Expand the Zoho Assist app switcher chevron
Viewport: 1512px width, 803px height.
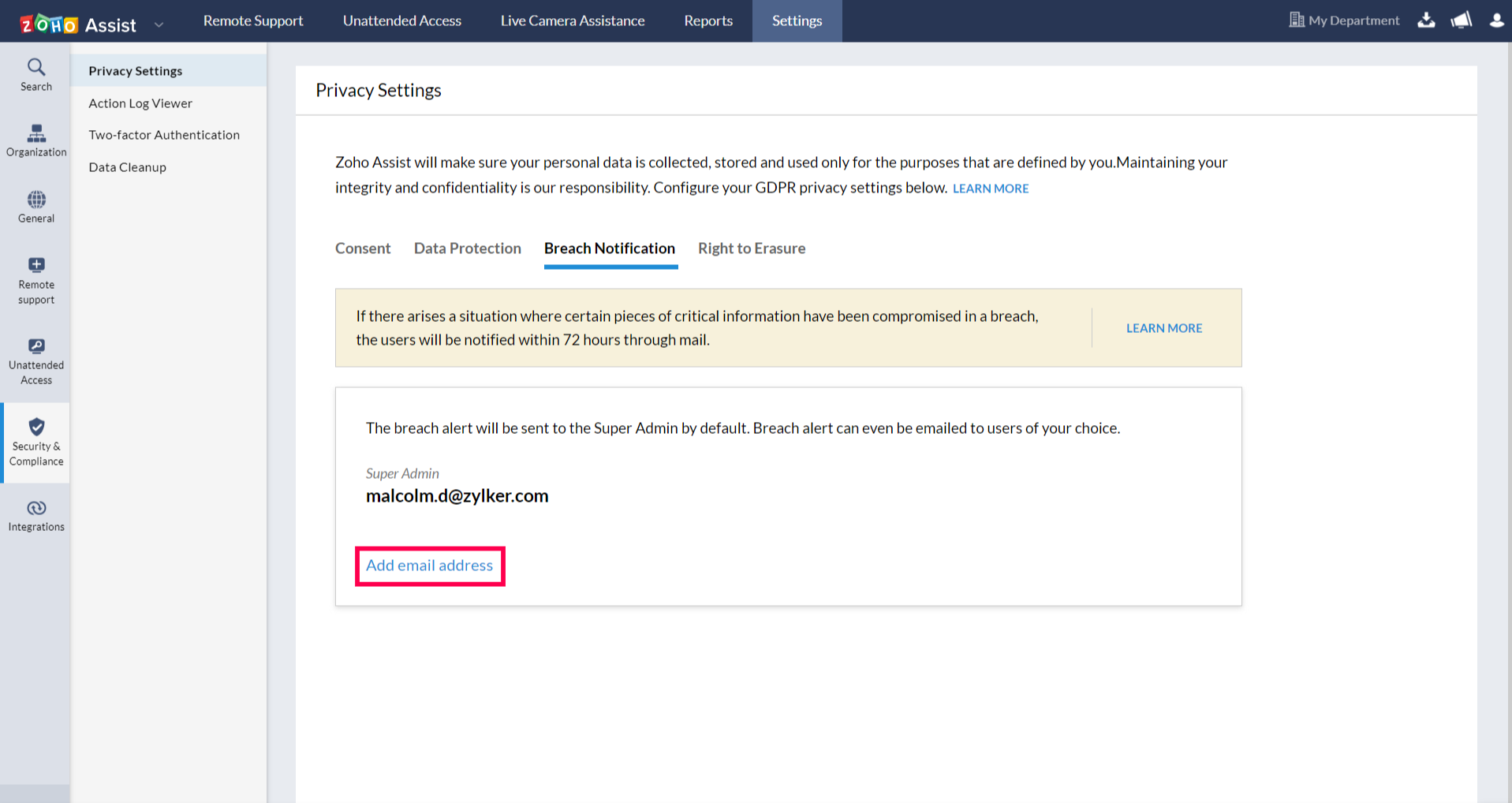coord(159,24)
